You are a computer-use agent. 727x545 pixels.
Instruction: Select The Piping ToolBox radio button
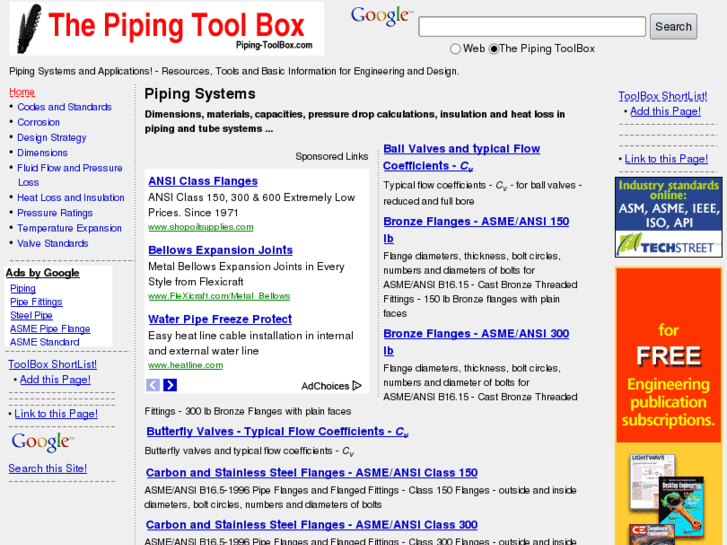(494, 49)
